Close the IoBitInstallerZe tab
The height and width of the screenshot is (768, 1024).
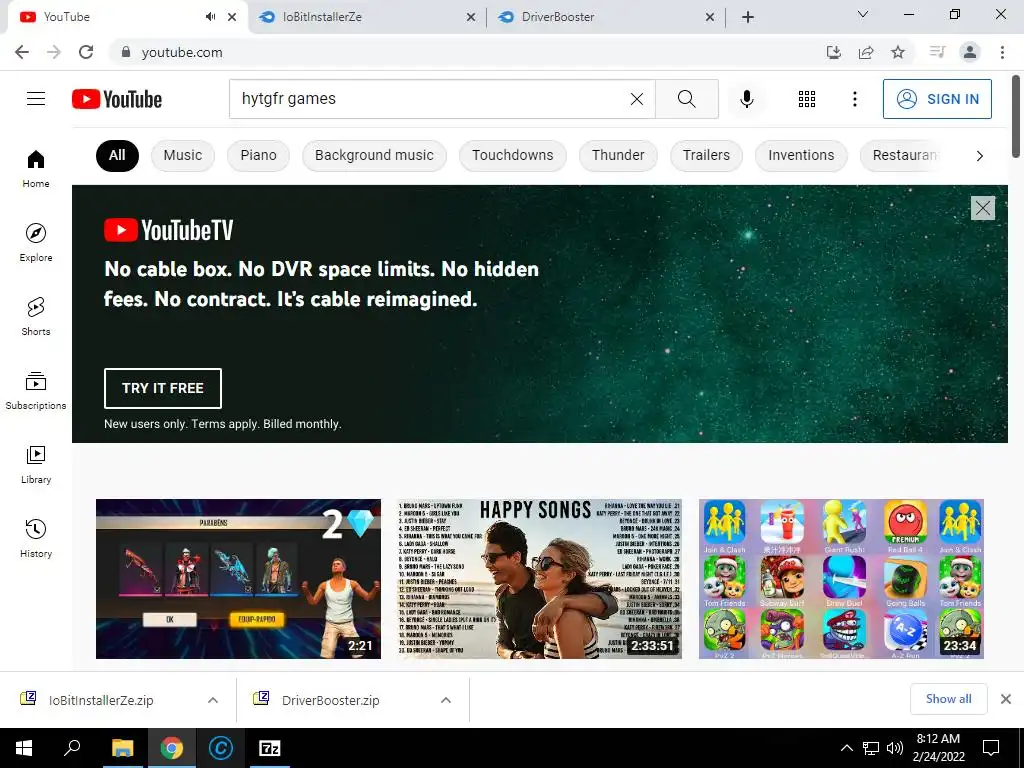[471, 18]
